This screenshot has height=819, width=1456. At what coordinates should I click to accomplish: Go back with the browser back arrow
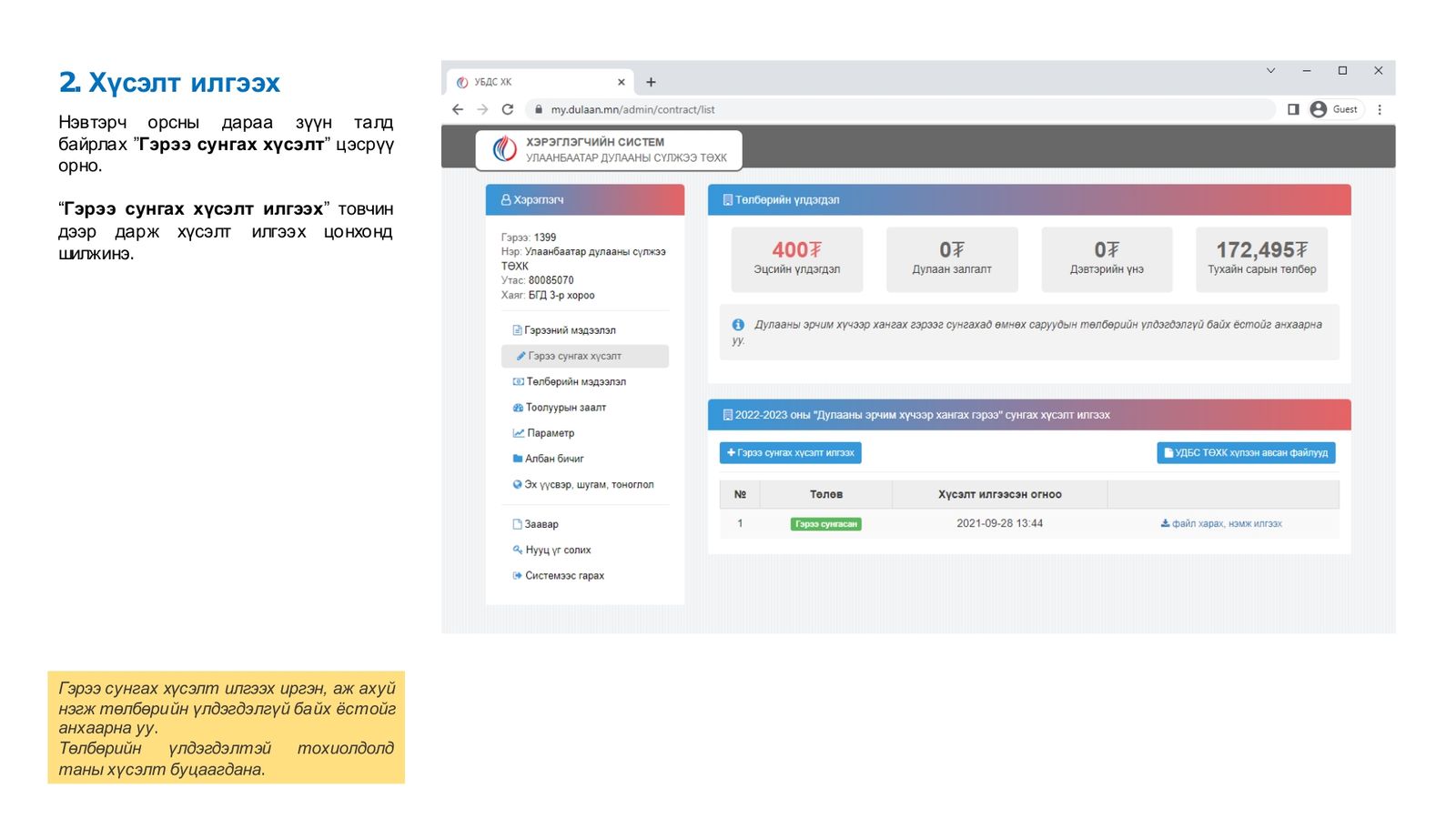(458, 109)
